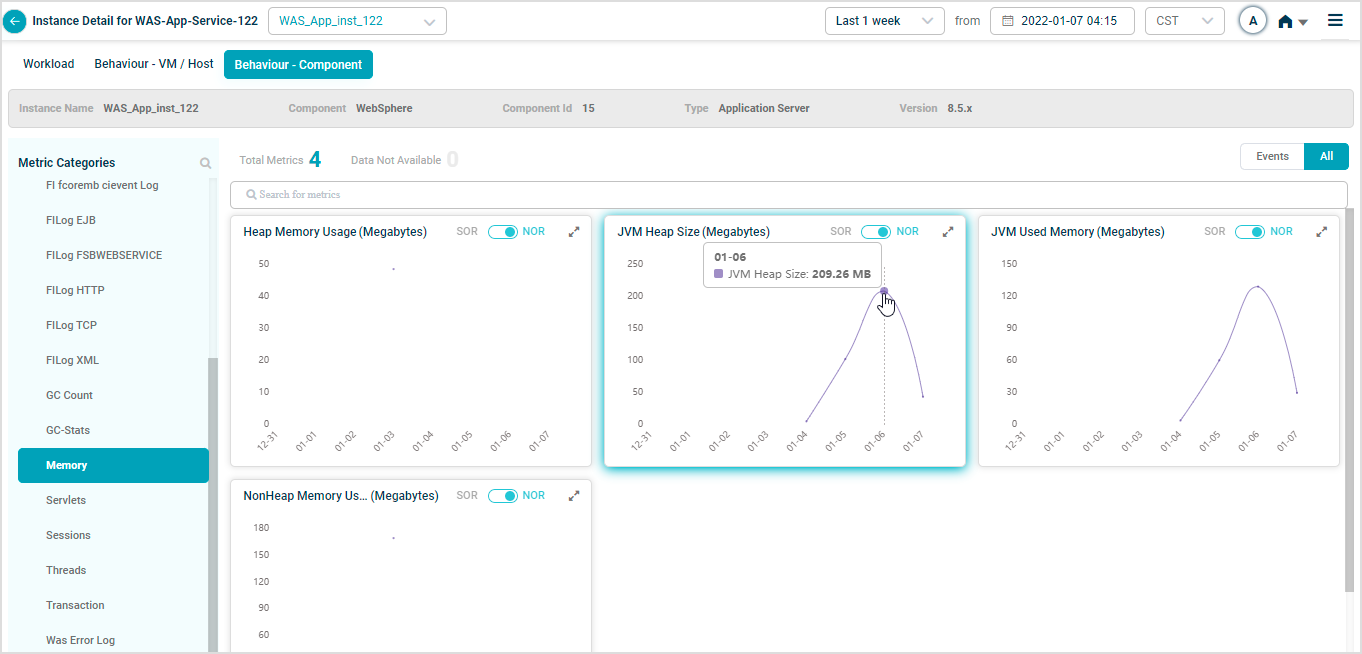The width and height of the screenshot is (1362, 654).
Task: Click the Metric Categories list scrollbar
Action: click(212, 505)
